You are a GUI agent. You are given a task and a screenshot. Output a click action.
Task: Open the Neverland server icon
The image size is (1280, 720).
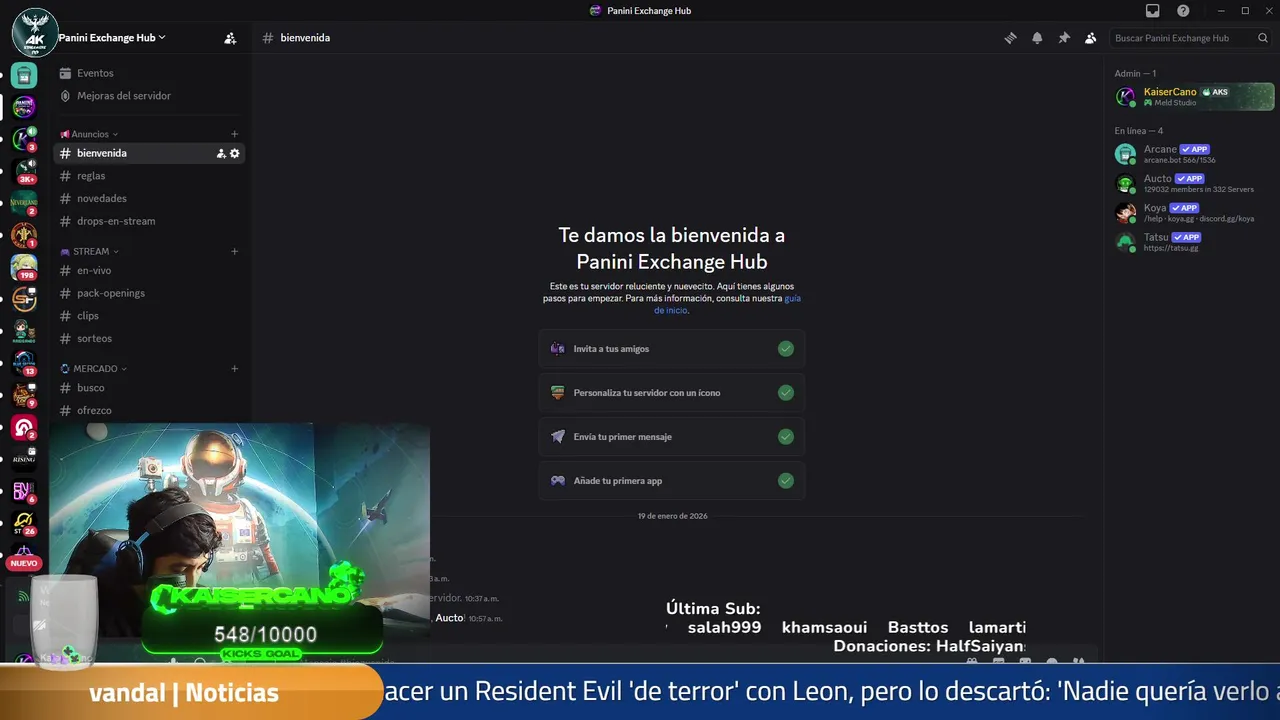[24, 203]
